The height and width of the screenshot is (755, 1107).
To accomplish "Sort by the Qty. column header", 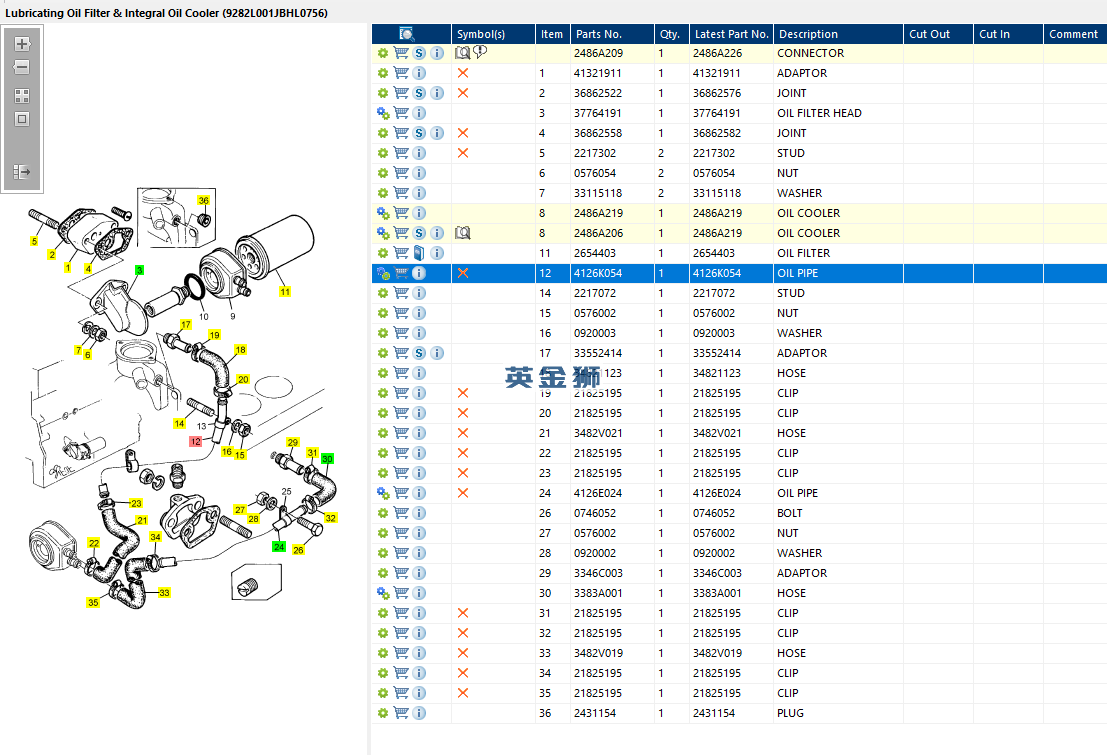I will 671,34.
